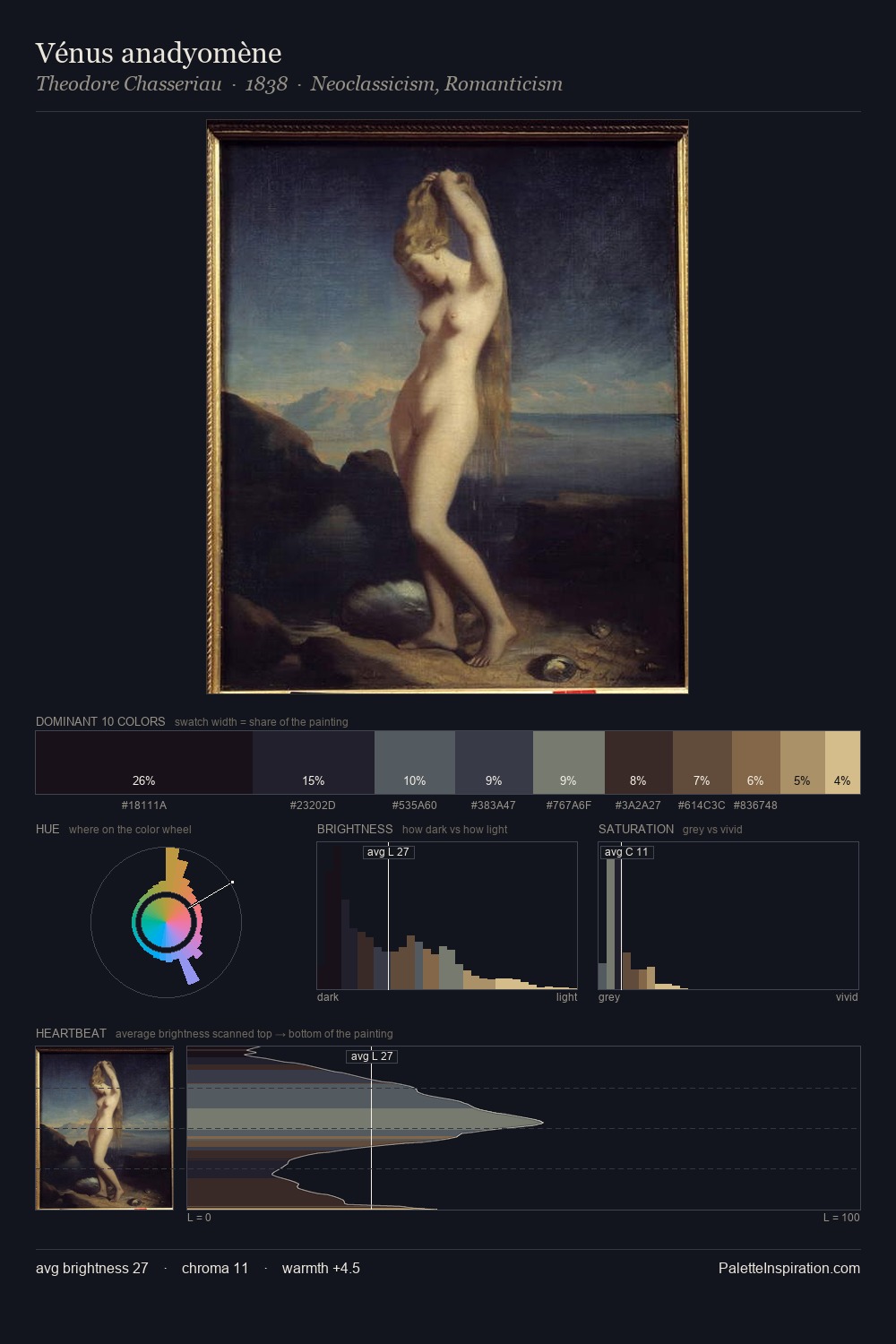Click the style "Neoclassicism, Romanticism"
The height and width of the screenshot is (1344, 896).
436,83
